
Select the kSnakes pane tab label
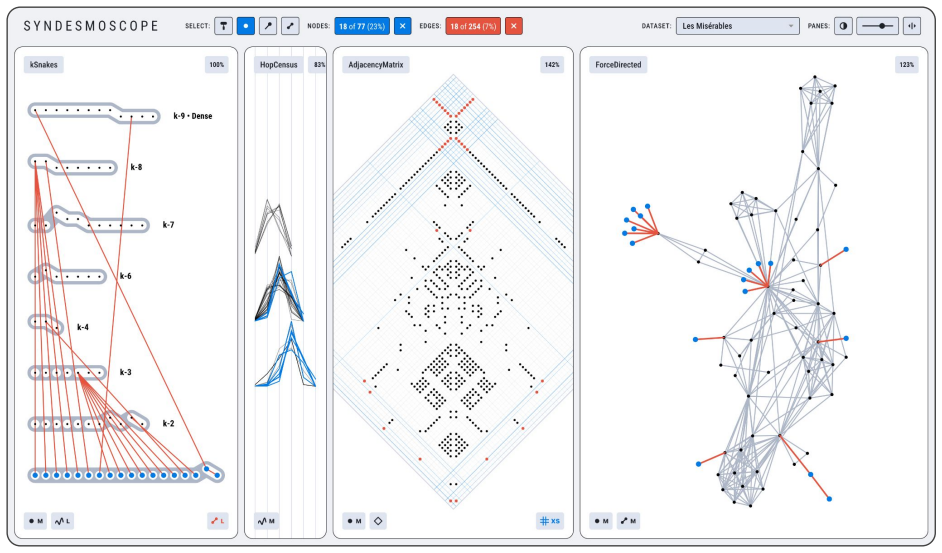coord(44,64)
